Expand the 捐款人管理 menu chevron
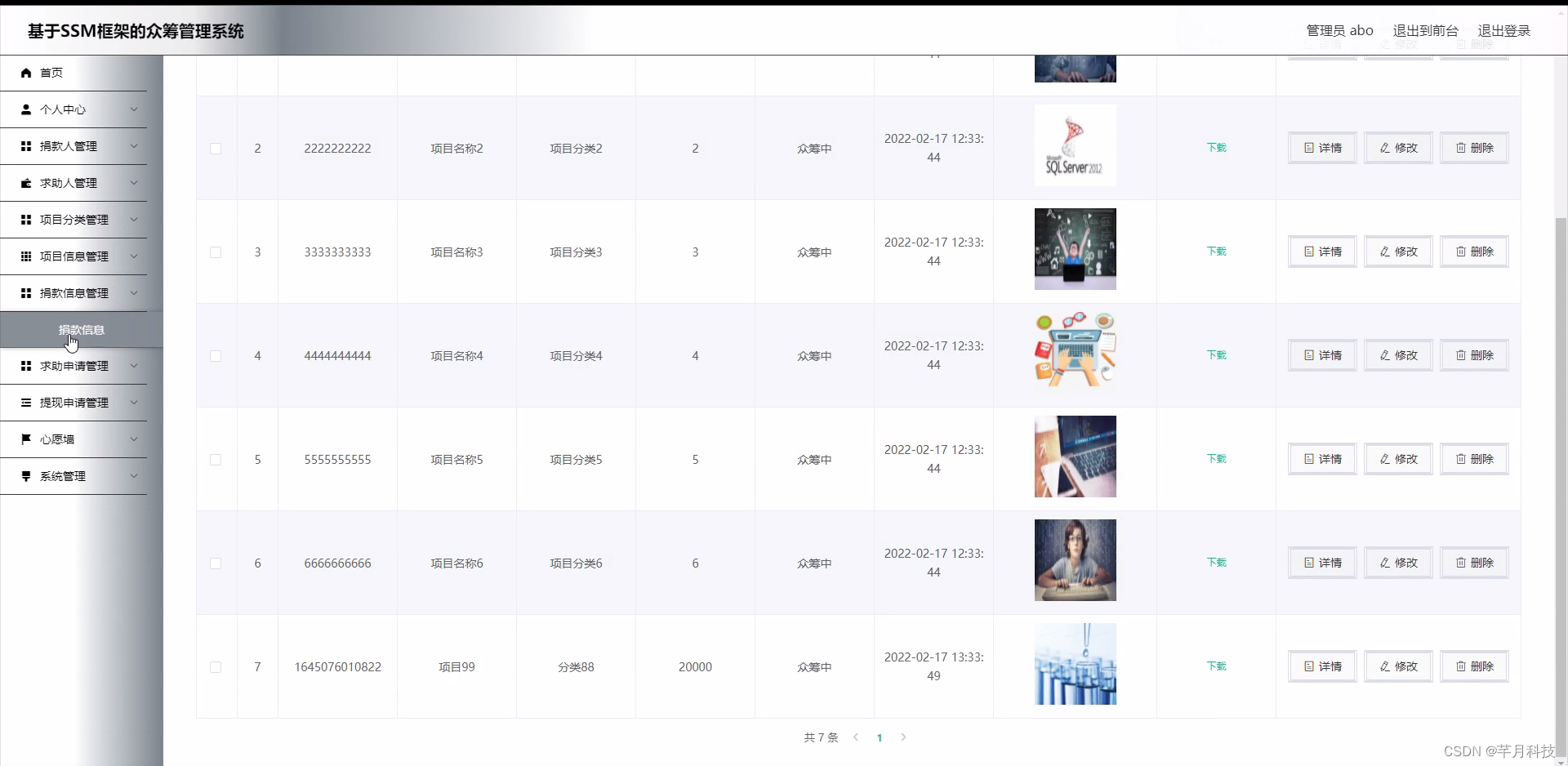 point(134,146)
